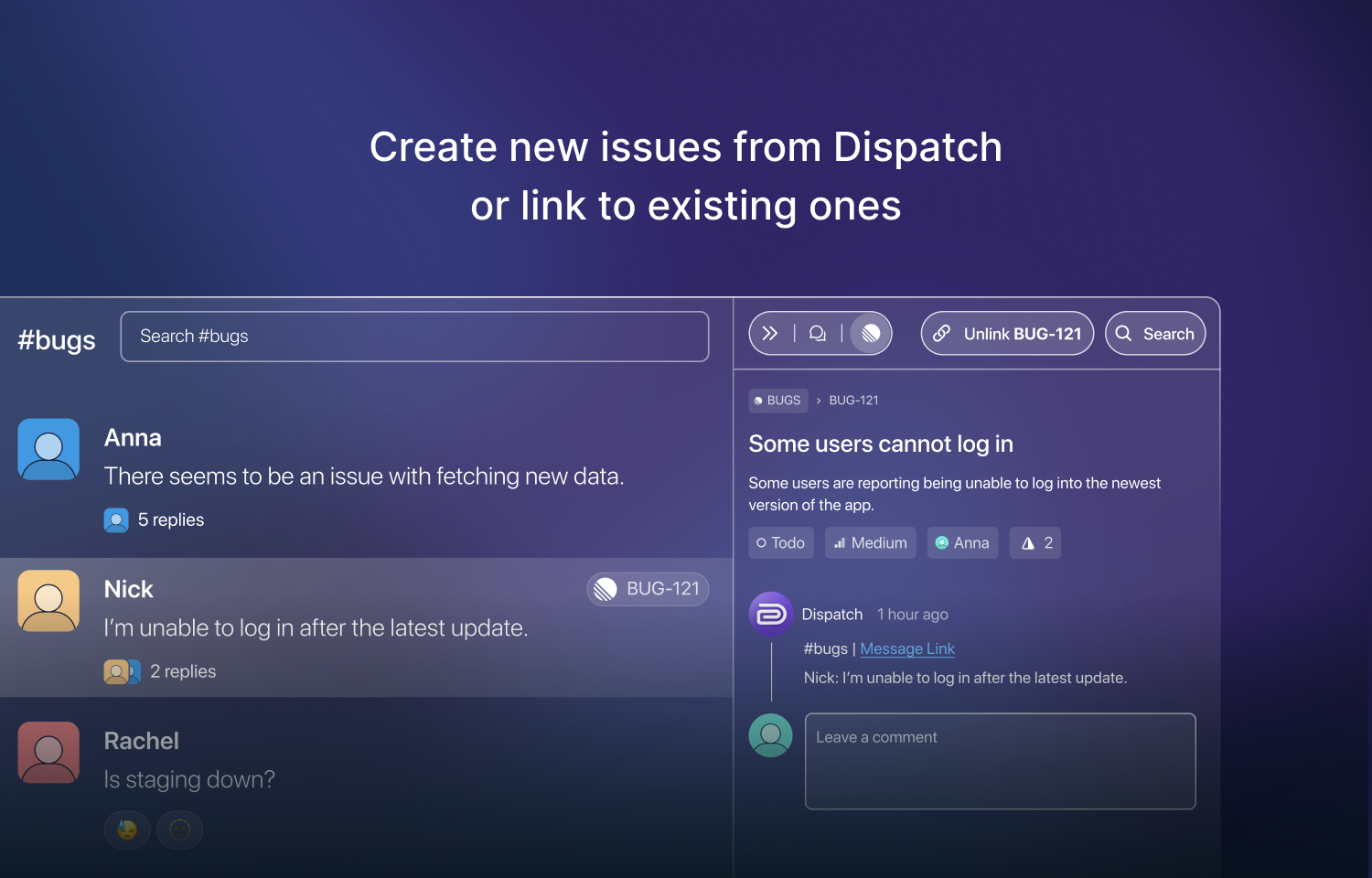
Task: Click BUG-121 breadcrumb item
Action: coord(853,401)
